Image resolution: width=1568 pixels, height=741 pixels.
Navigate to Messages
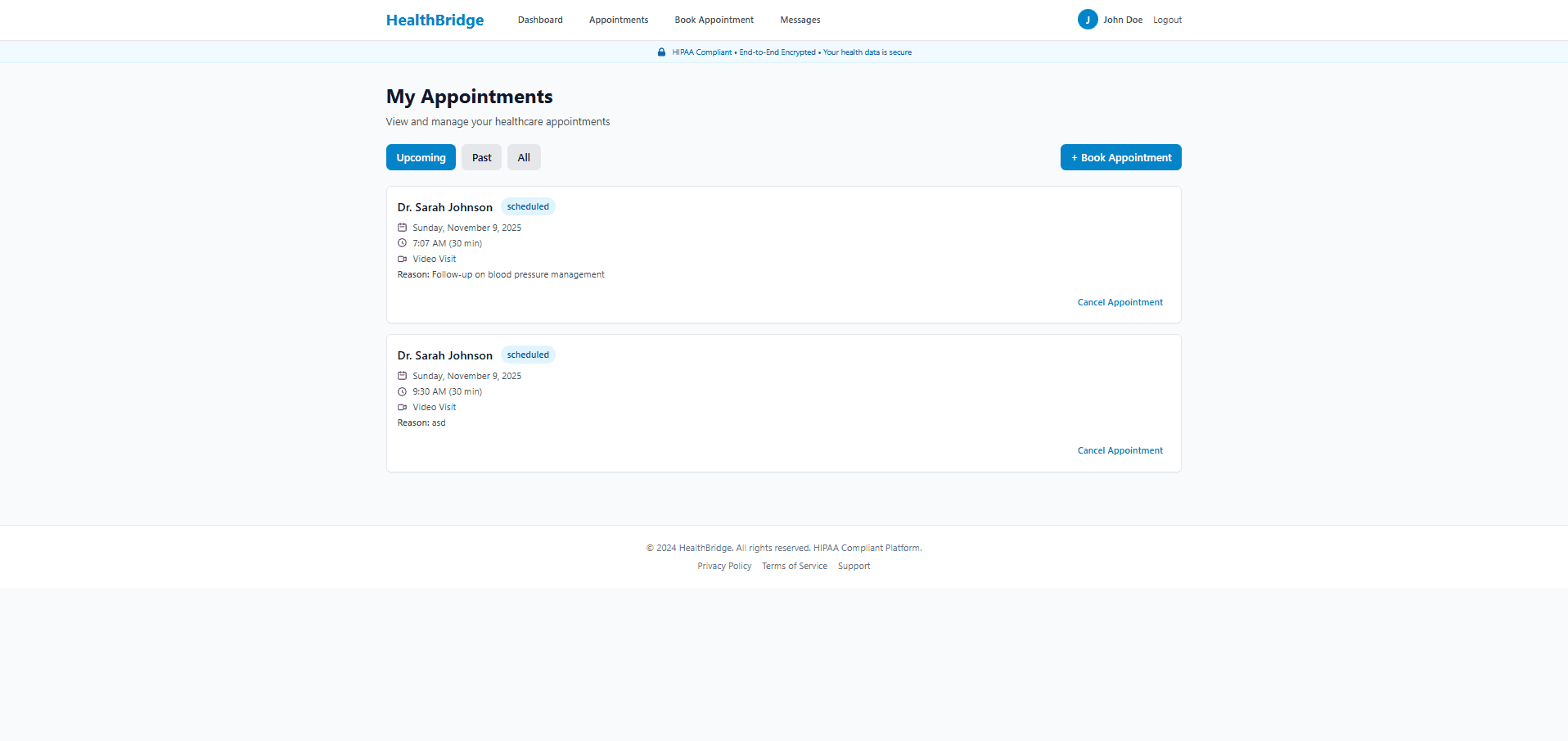click(x=800, y=19)
